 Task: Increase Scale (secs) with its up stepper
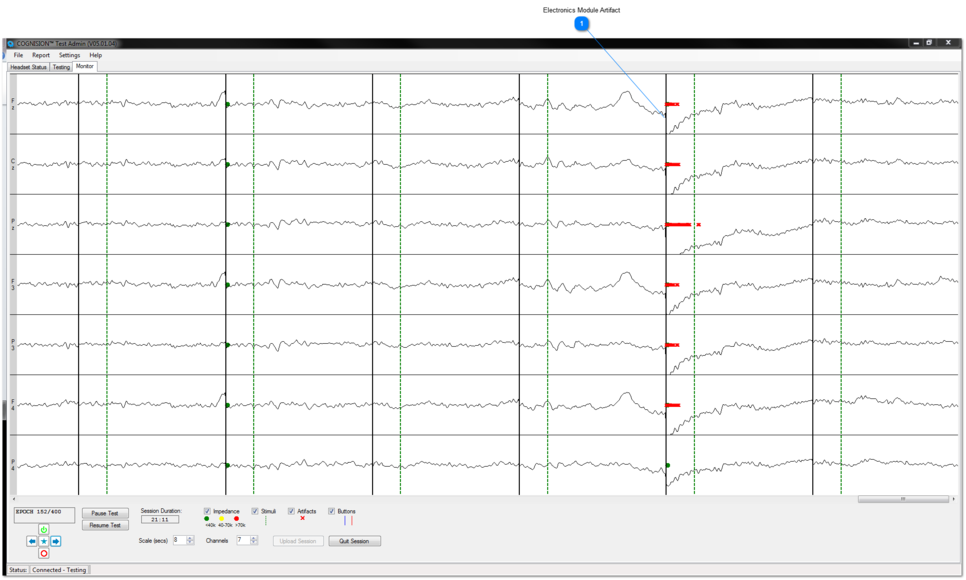(x=188, y=537)
